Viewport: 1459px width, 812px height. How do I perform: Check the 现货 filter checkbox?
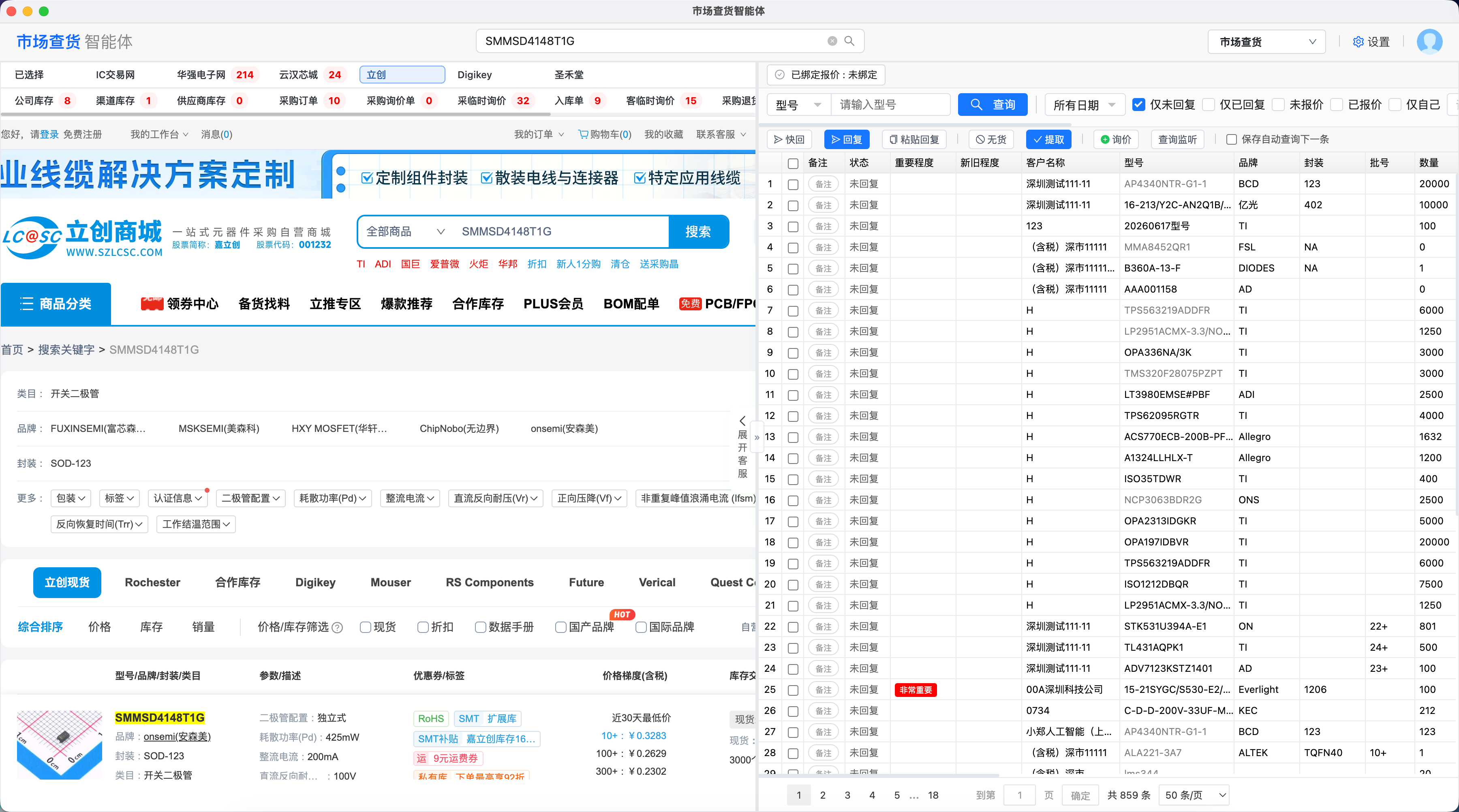pos(365,627)
